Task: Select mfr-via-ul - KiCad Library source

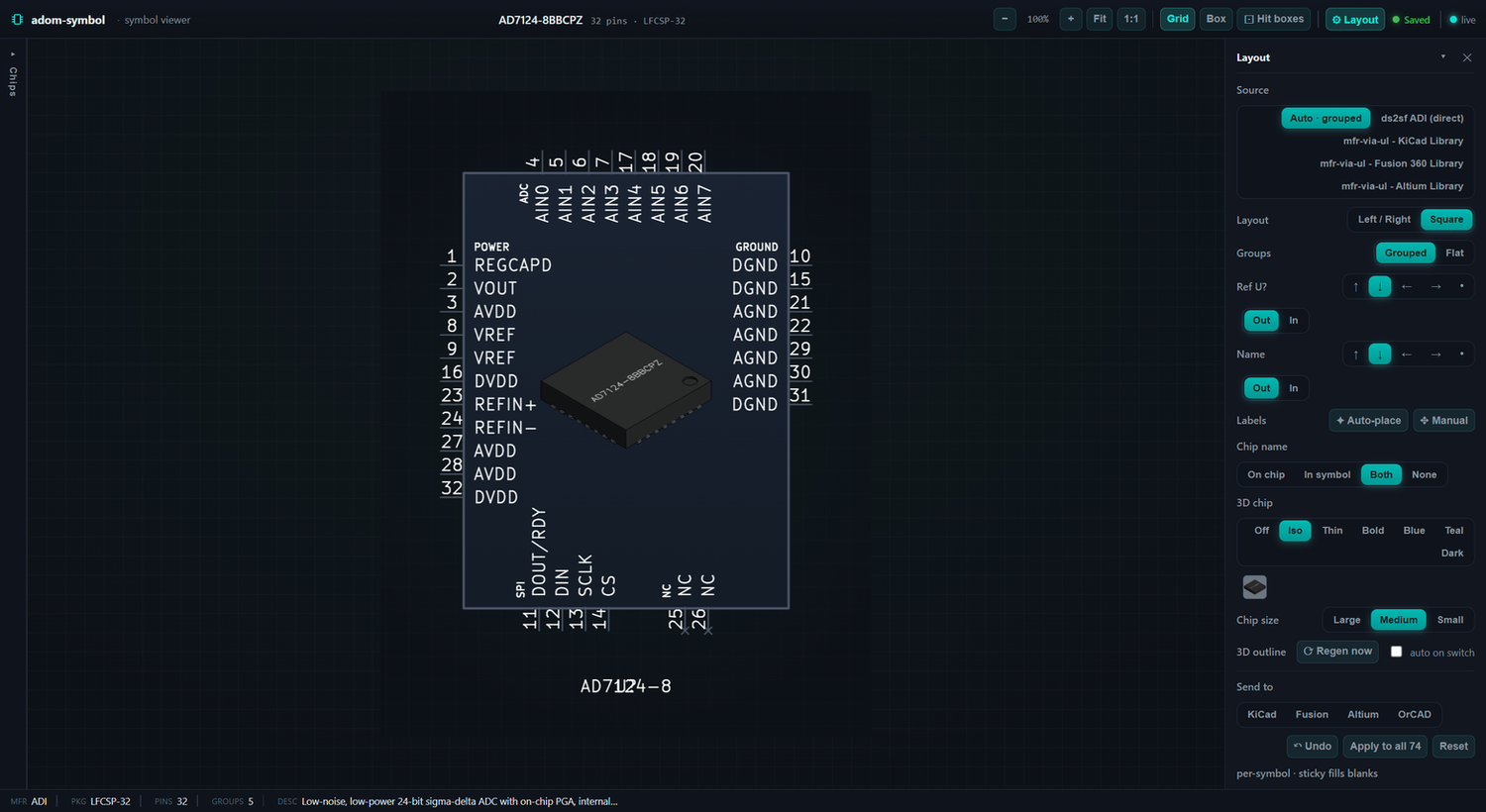Action: [1403, 142]
